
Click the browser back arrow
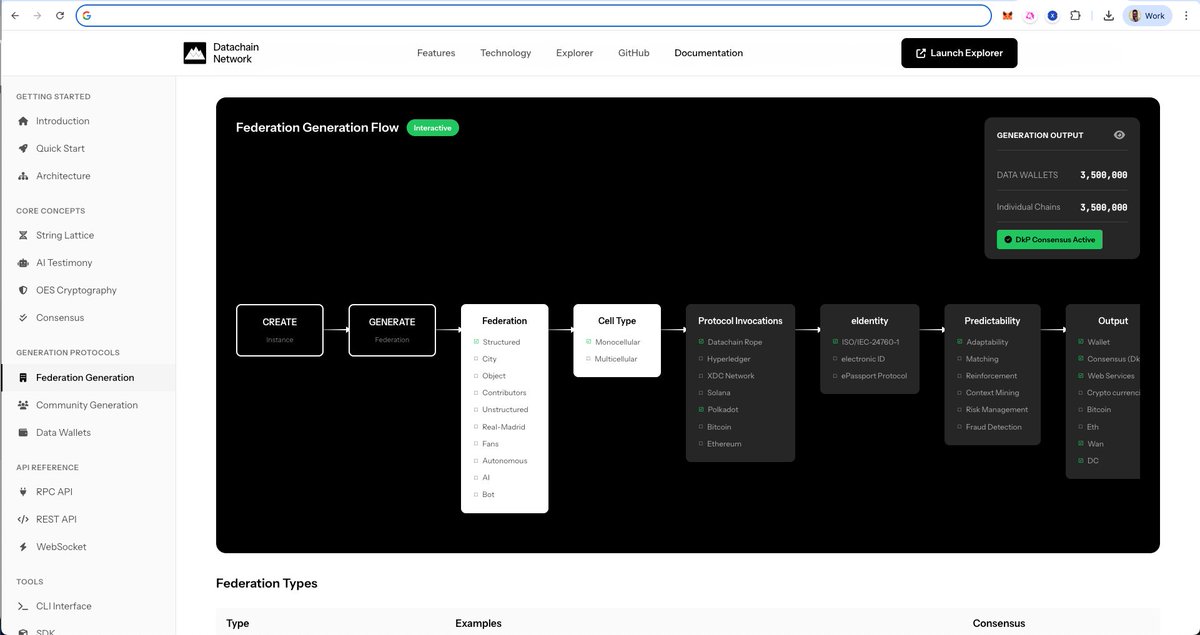pyautogui.click(x=14, y=16)
